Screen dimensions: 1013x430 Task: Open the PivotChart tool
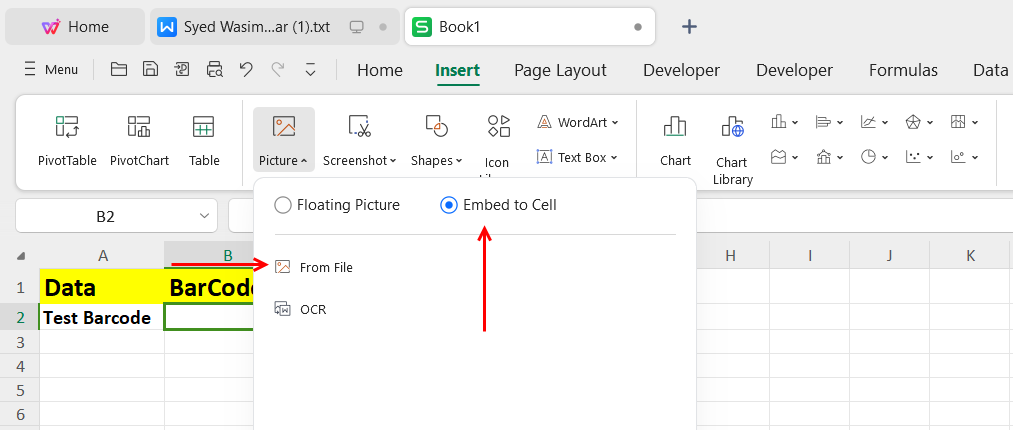point(139,128)
